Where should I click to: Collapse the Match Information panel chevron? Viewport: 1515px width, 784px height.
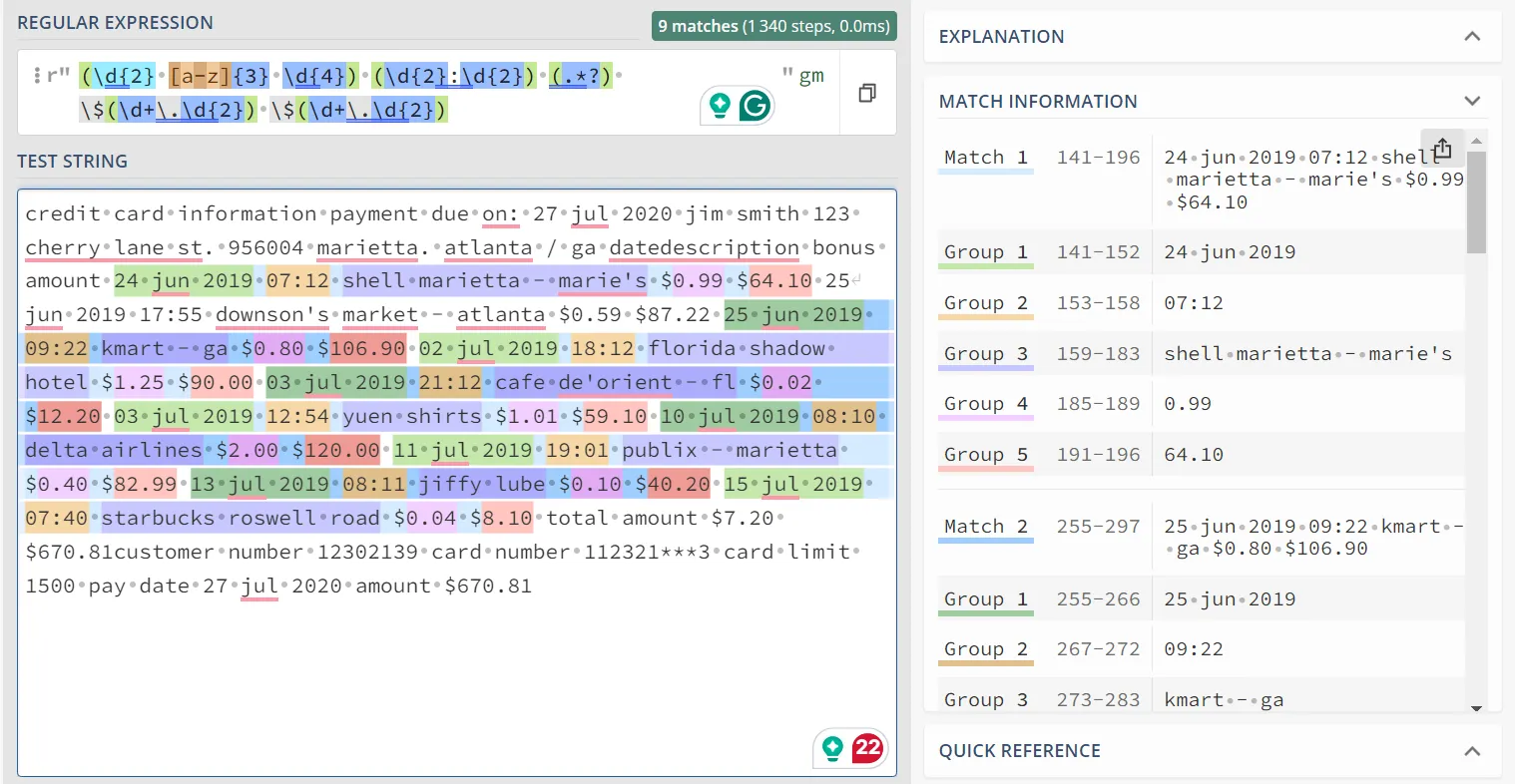[1472, 101]
